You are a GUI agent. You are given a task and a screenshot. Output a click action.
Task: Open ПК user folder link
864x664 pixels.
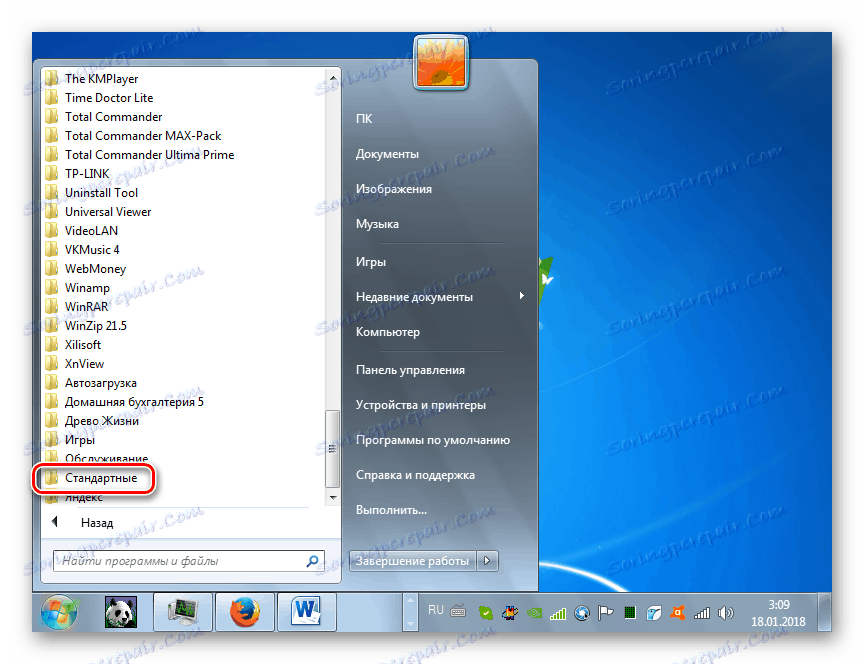click(364, 118)
